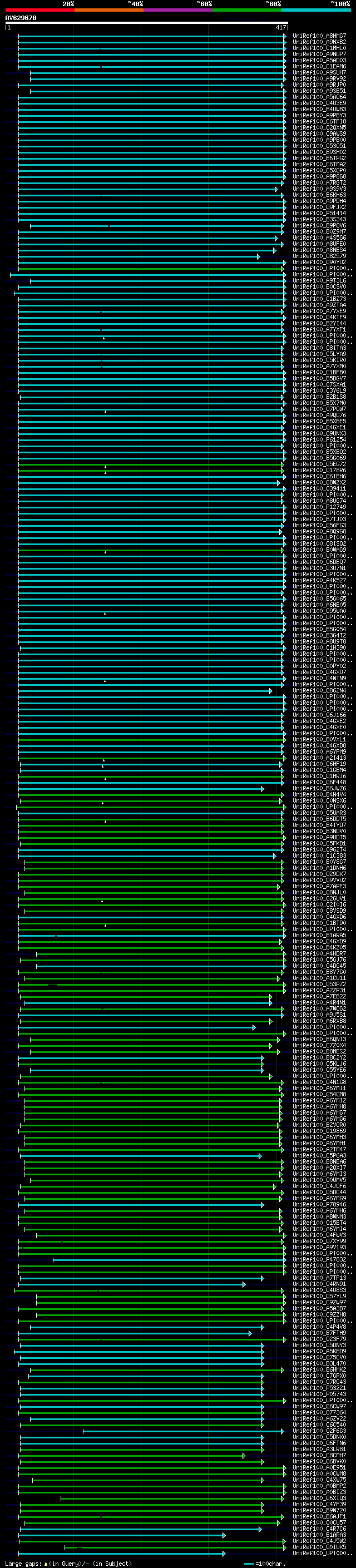This screenshot has width=356, height=1568.
Task: Click alignment bar for UniRef100_A8HMG7
Action: click(x=152, y=36)
